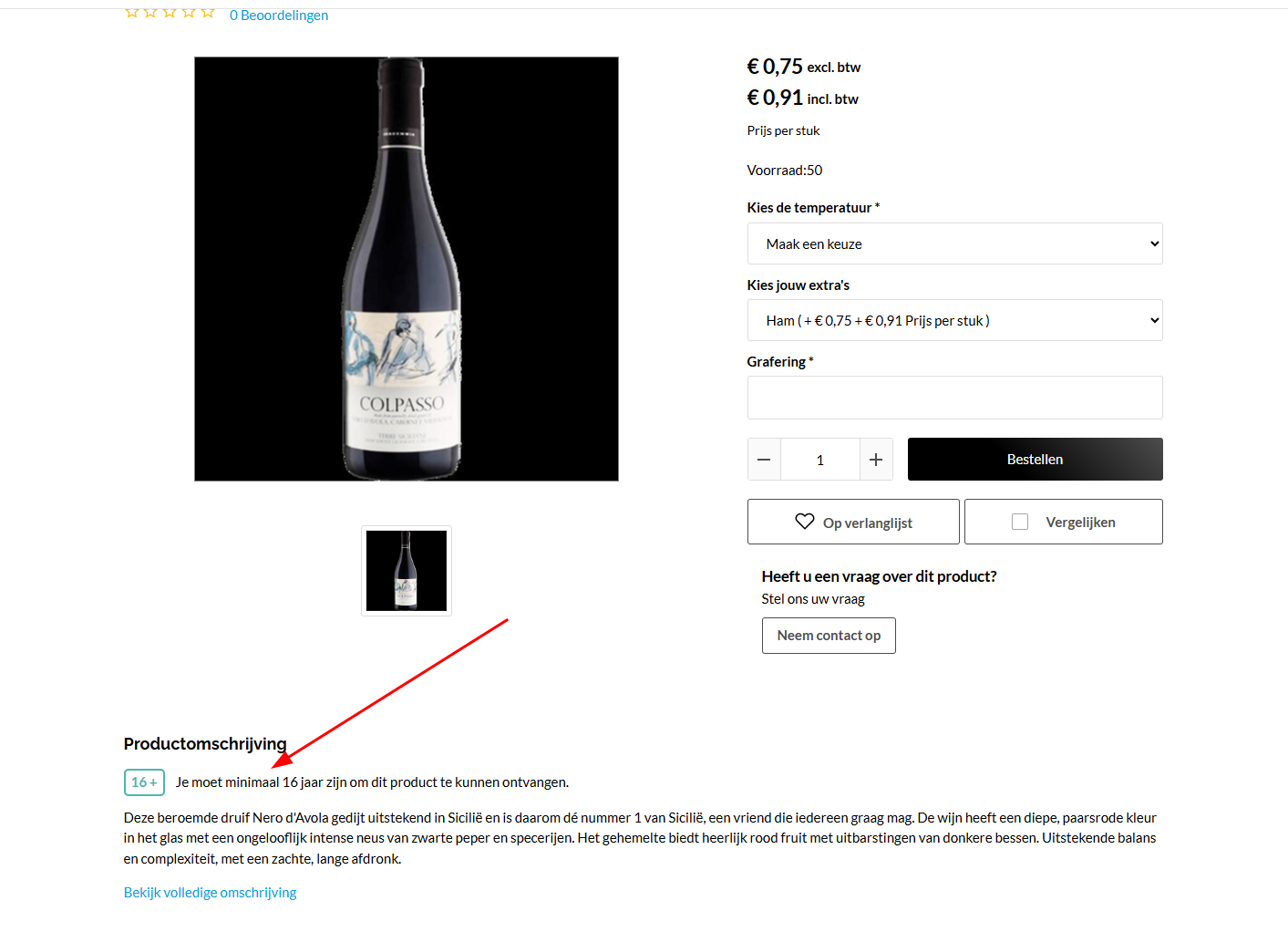Click the Neem contact op button
Viewport: 1288px width, 932px height.
pos(829,636)
